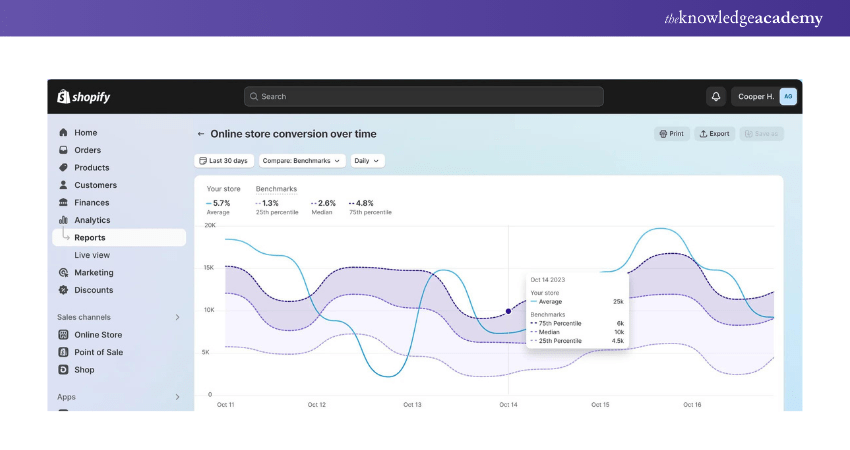Open Live view in the sidebar
The height and width of the screenshot is (450, 850).
[x=92, y=255]
